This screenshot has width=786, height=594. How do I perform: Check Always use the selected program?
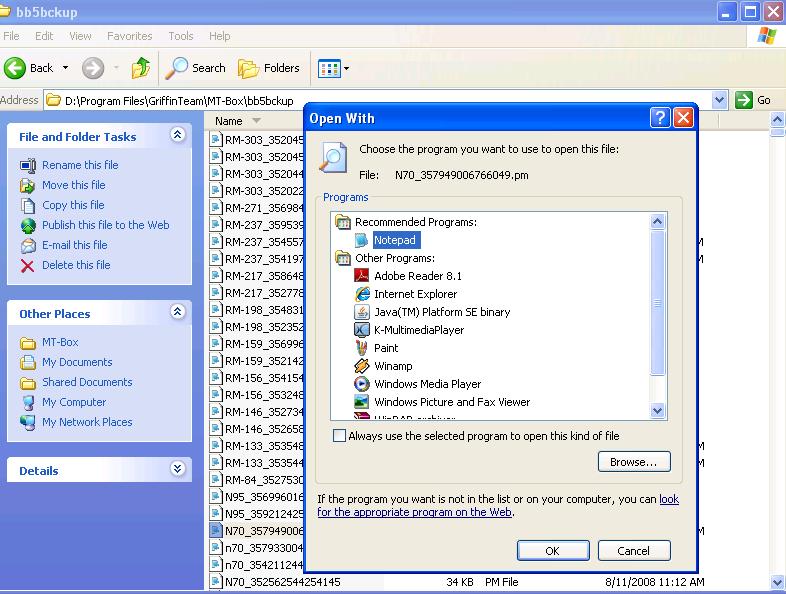click(339, 436)
